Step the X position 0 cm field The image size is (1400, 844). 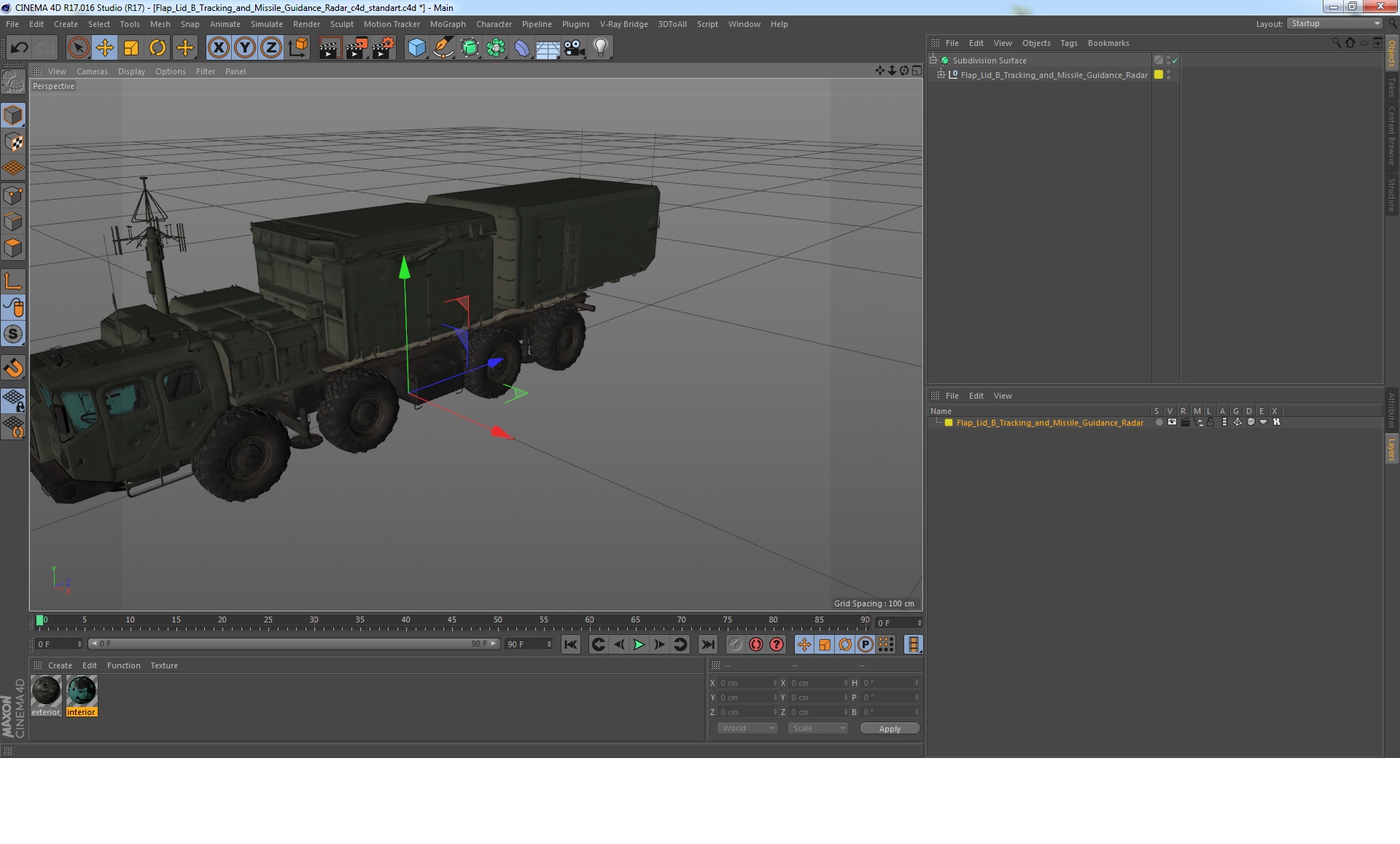(x=748, y=683)
